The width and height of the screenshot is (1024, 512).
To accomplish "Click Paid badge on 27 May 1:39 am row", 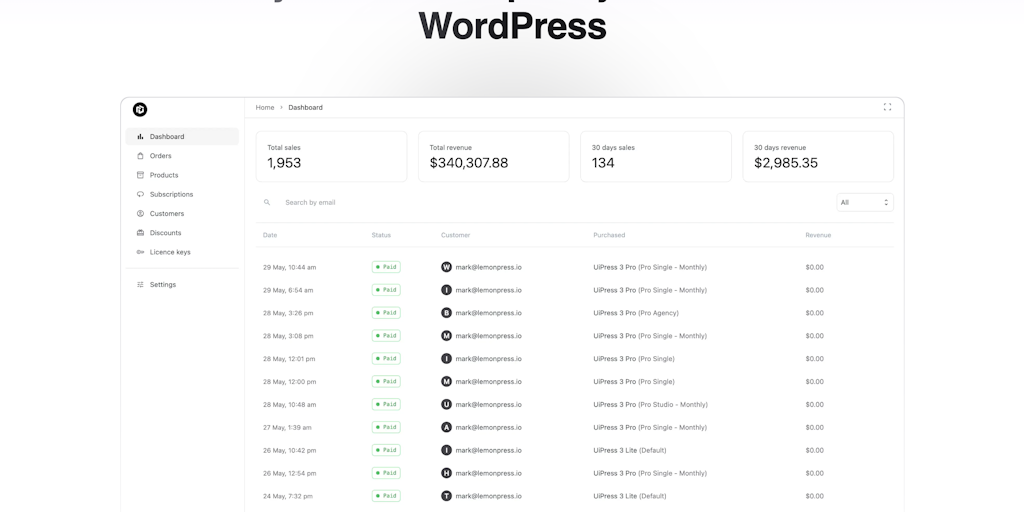I will (386, 427).
